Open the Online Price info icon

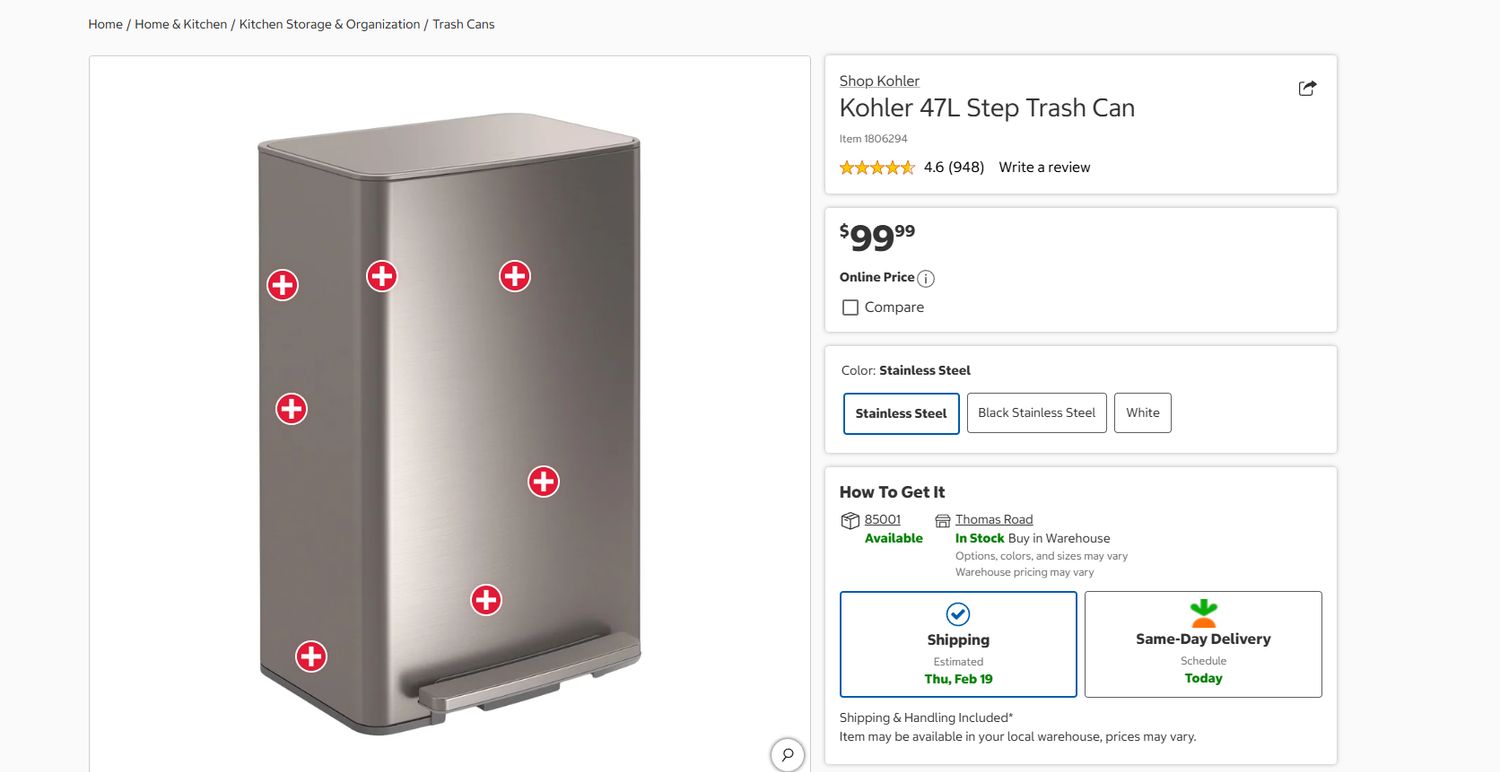pos(925,279)
